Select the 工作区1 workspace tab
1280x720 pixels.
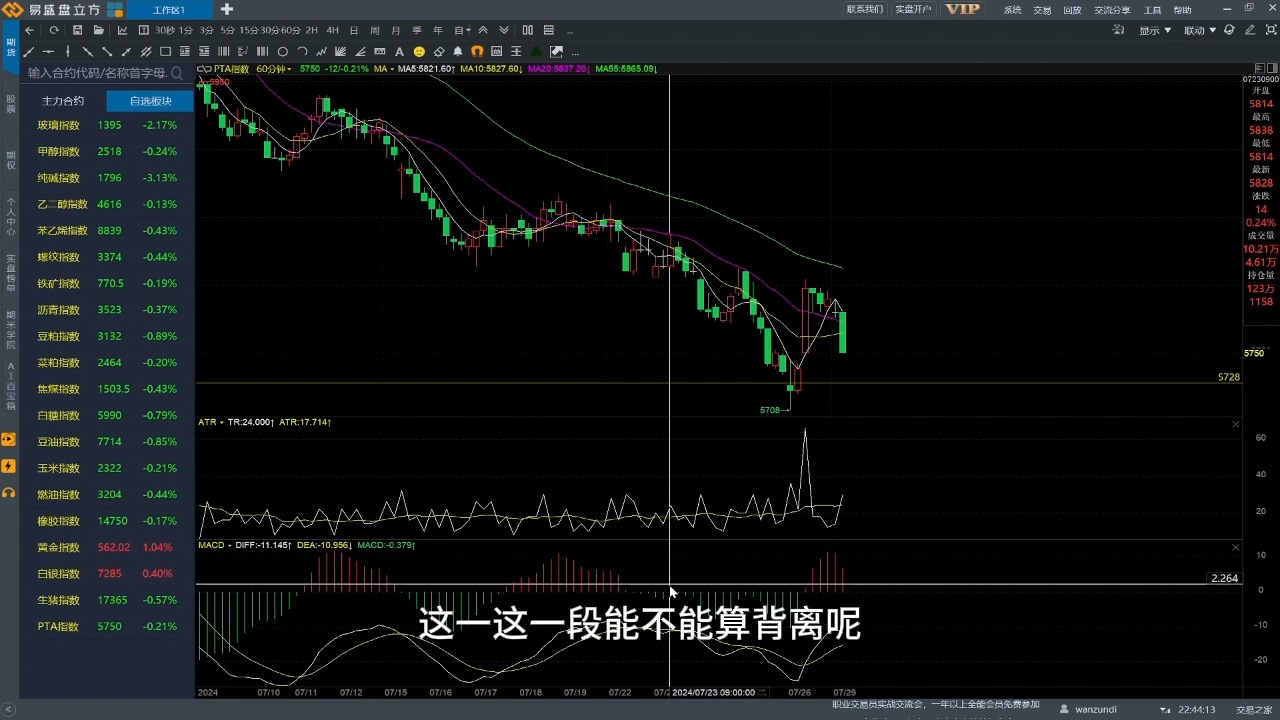169,10
